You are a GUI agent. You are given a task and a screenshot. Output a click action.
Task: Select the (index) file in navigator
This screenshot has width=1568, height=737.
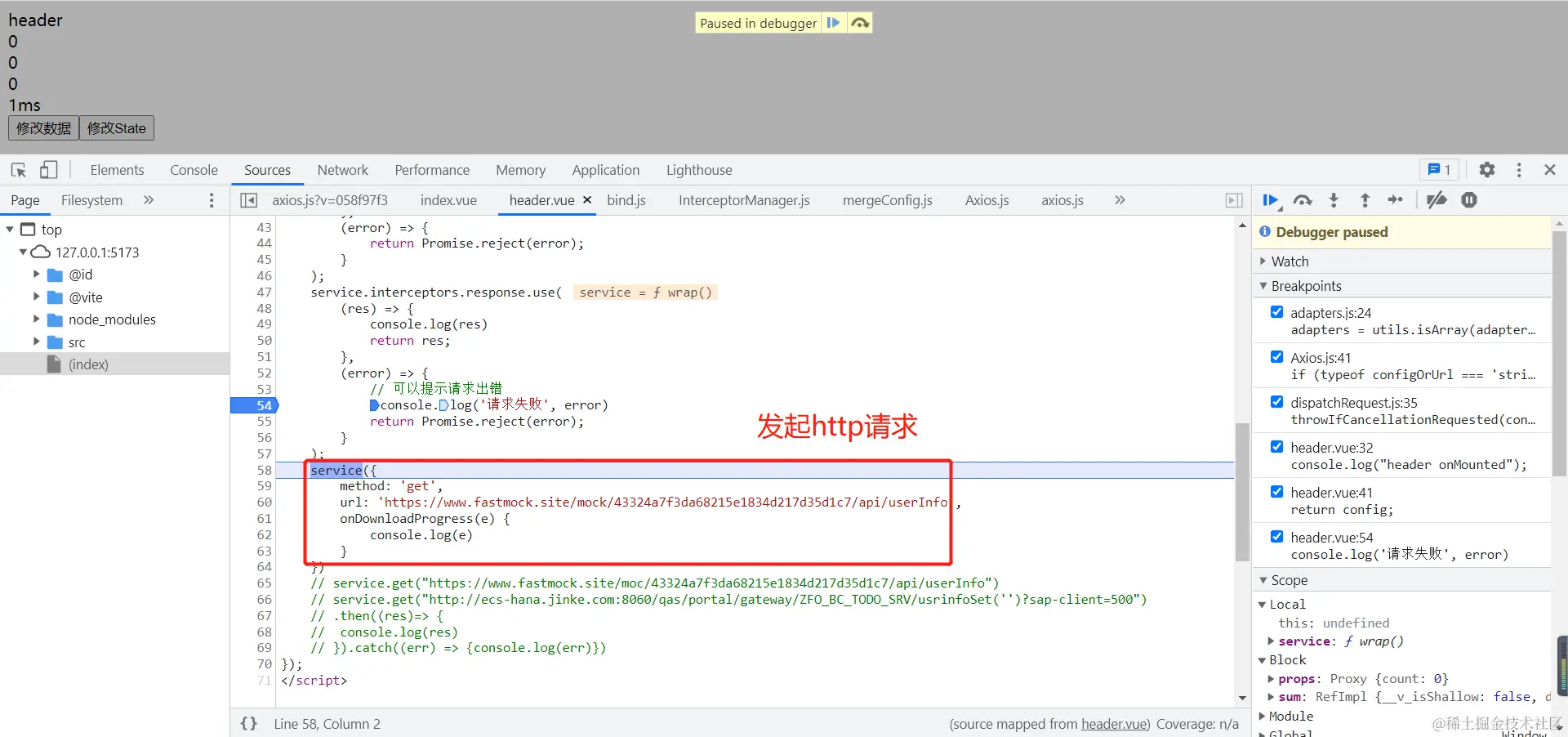[88, 364]
